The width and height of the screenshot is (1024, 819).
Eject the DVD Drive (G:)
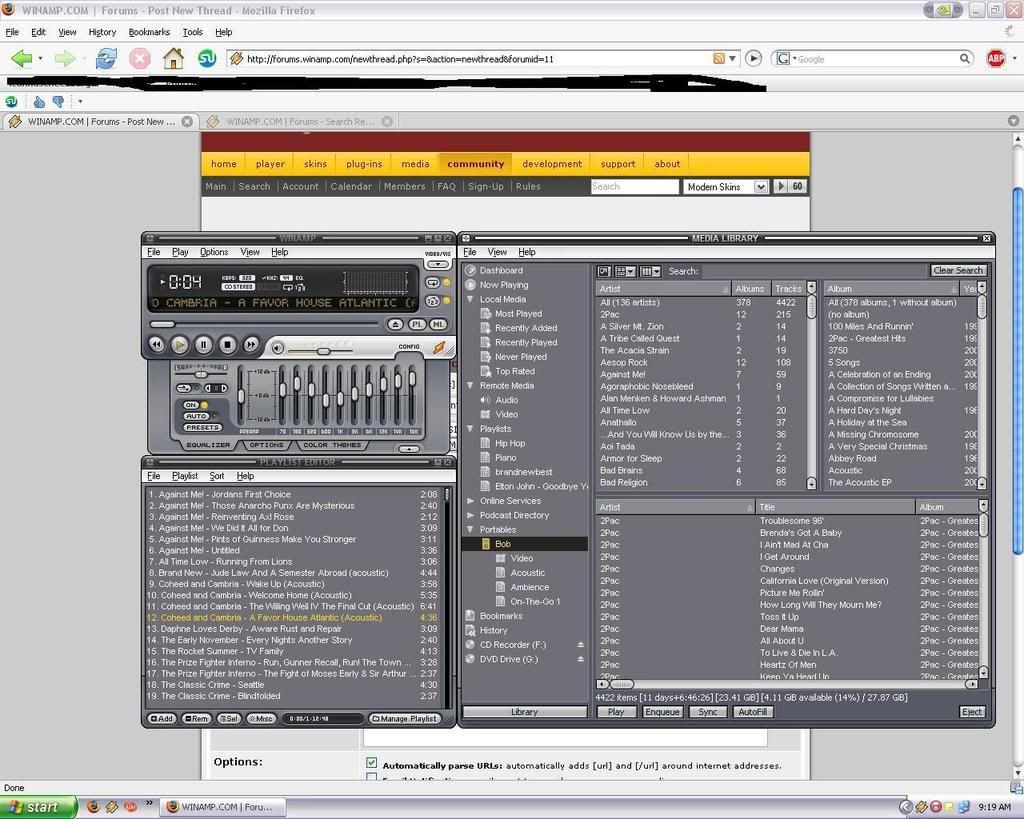(581, 659)
